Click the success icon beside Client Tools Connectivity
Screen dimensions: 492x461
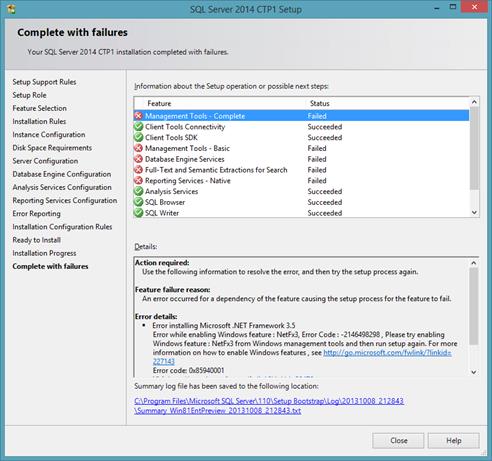point(138,127)
